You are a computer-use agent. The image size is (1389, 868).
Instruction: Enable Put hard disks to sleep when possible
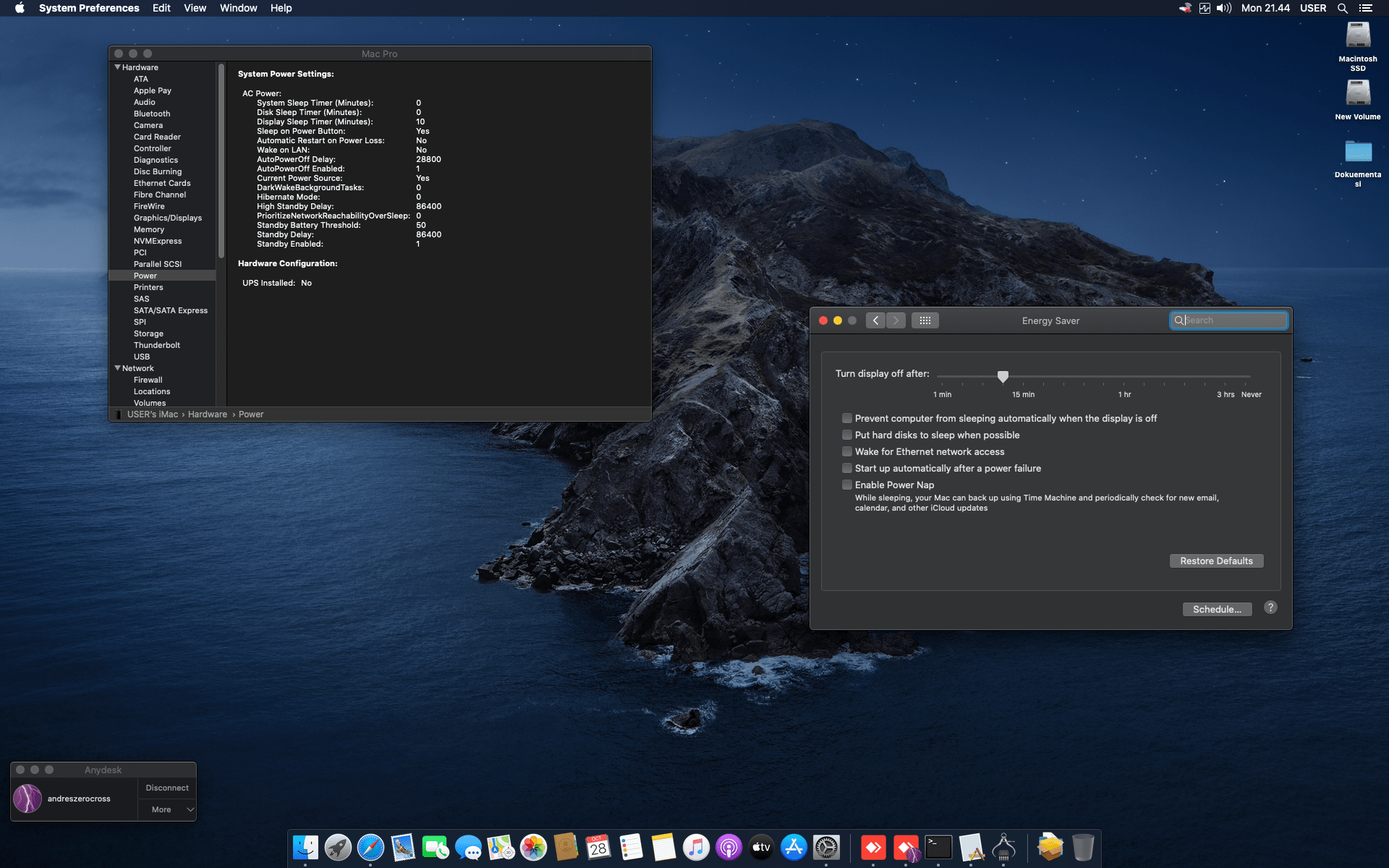(846, 435)
